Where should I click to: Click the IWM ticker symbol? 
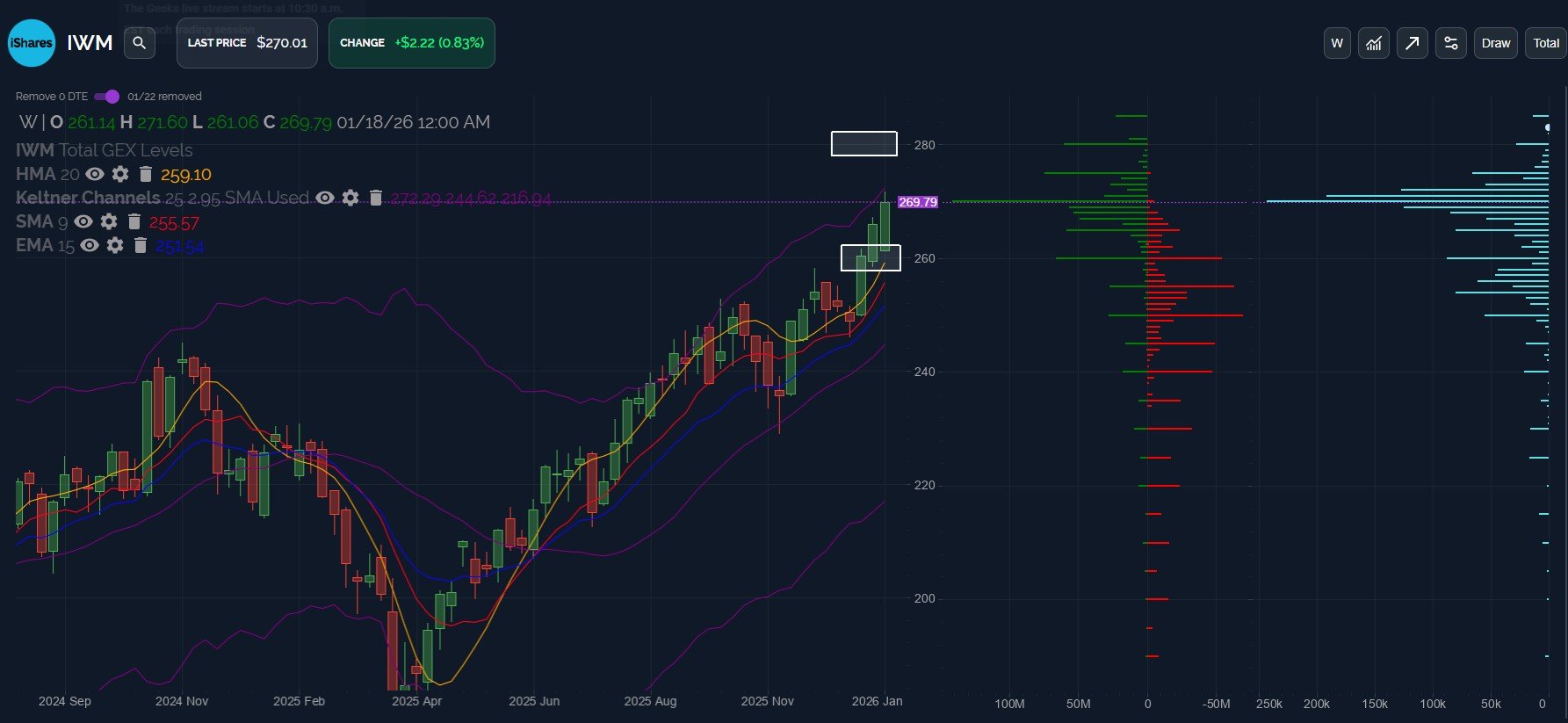90,43
